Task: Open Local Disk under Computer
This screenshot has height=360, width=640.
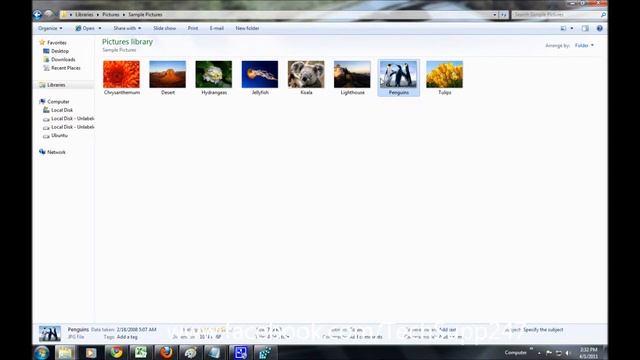Action: pyautogui.click(x=62, y=110)
